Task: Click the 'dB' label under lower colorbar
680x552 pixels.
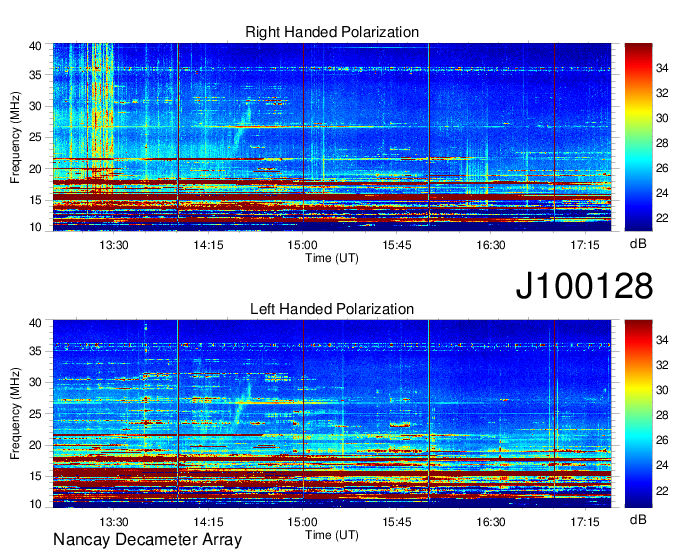Action: coord(638,519)
